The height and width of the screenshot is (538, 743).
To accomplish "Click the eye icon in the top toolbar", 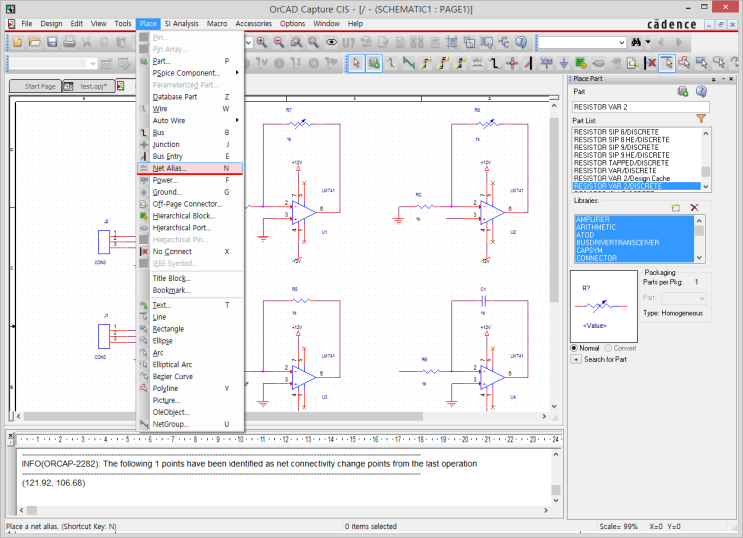I will click(331, 42).
